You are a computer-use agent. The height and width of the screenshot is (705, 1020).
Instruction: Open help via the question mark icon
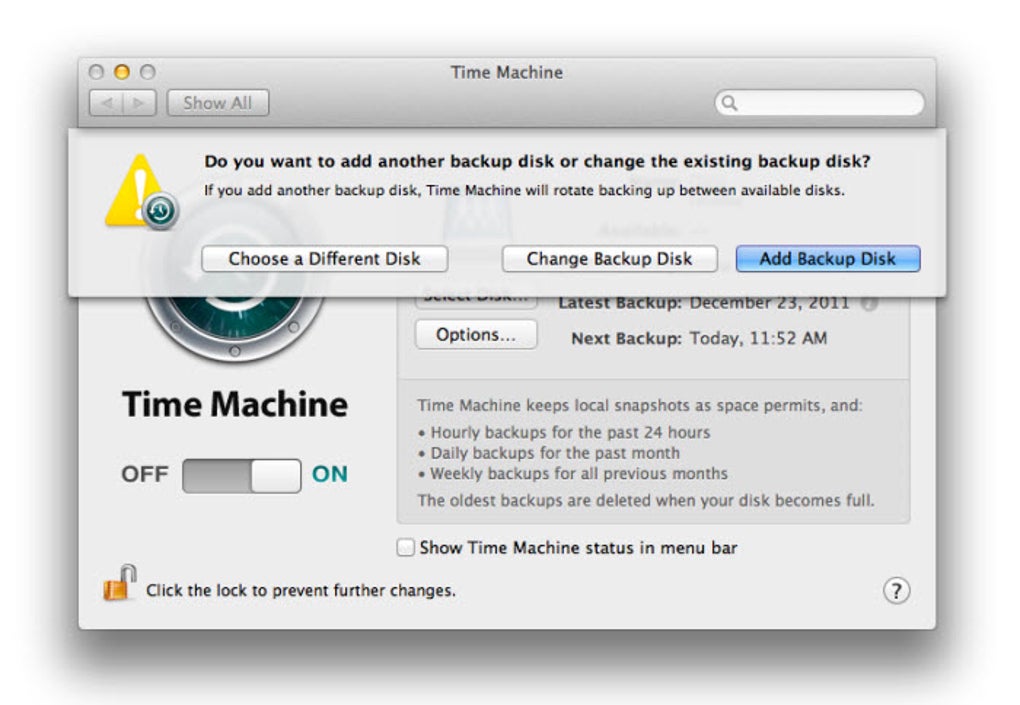pos(897,591)
